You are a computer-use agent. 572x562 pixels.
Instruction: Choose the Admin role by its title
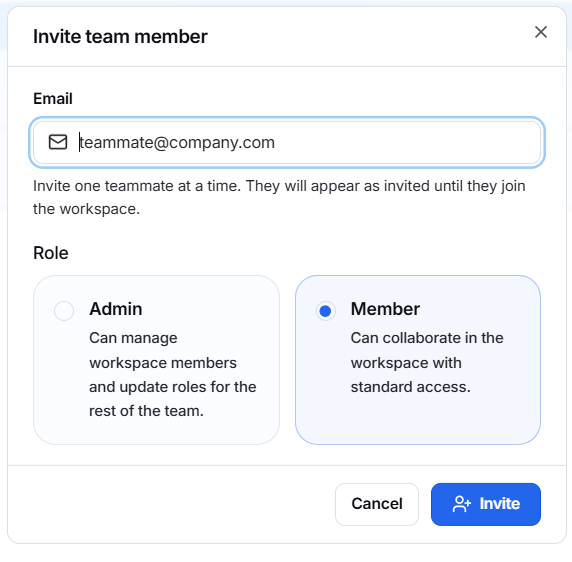[x=116, y=309]
